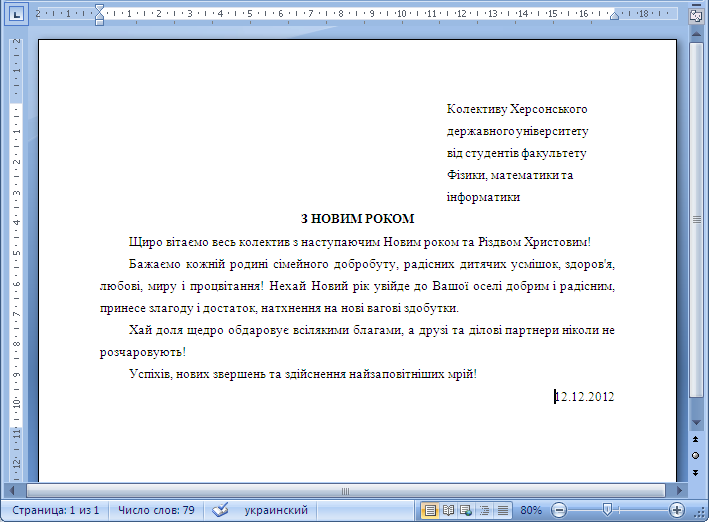Click the left indent box on ruler
The width and height of the screenshot is (709, 522).
tap(99, 22)
